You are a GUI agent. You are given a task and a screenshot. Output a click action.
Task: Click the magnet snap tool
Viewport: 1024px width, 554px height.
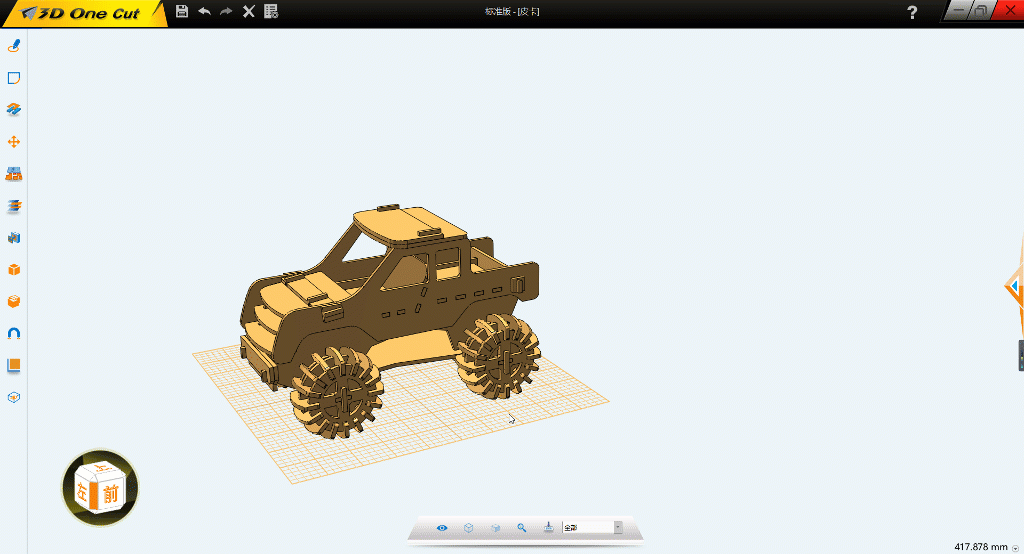(14, 333)
